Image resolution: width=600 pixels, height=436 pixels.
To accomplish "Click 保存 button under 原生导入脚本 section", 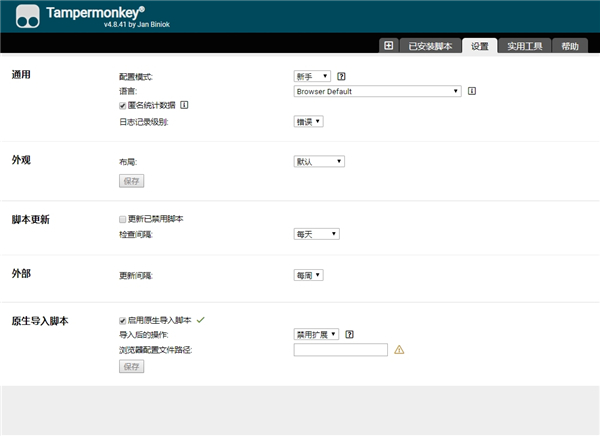I will click(131, 367).
